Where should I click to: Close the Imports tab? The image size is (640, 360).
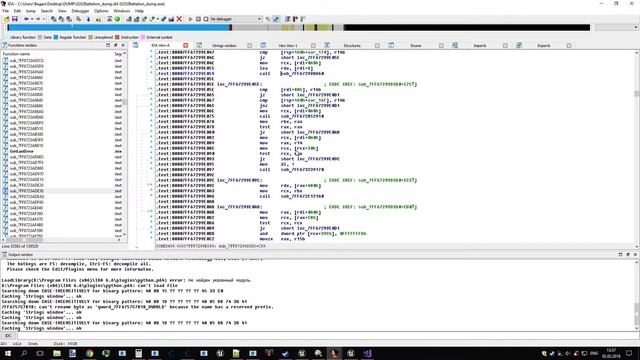tap(505, 45)
